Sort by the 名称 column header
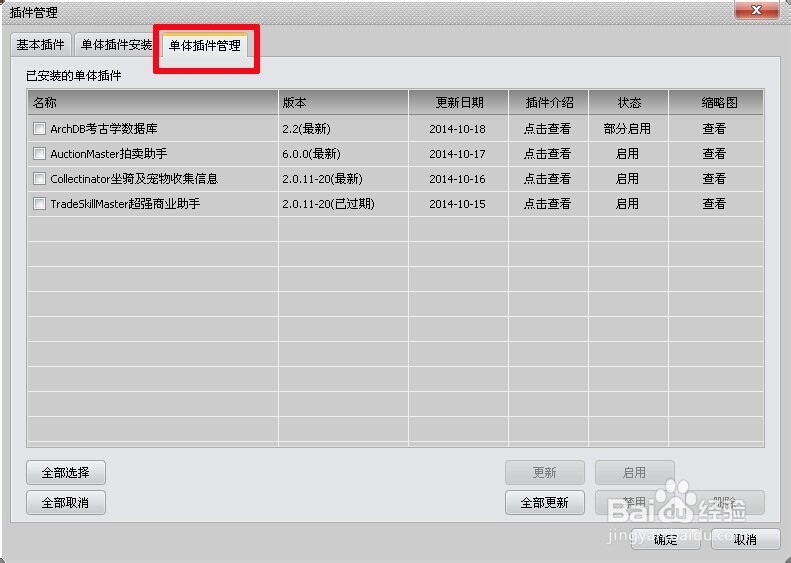Image resolution: width=791 pixels, height=563 pixels. pos(153,102)
